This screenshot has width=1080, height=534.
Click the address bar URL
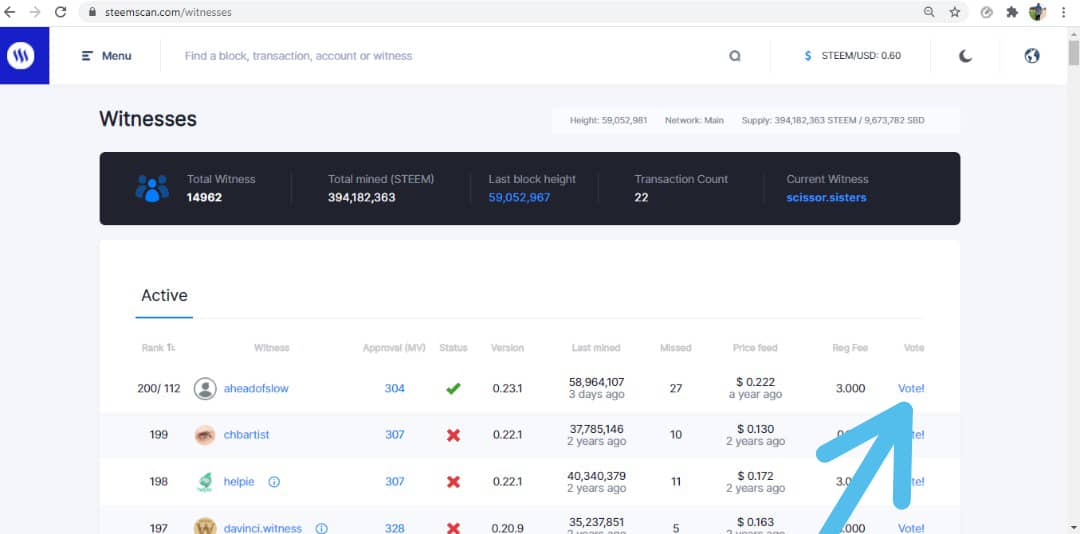click(167, 12)
